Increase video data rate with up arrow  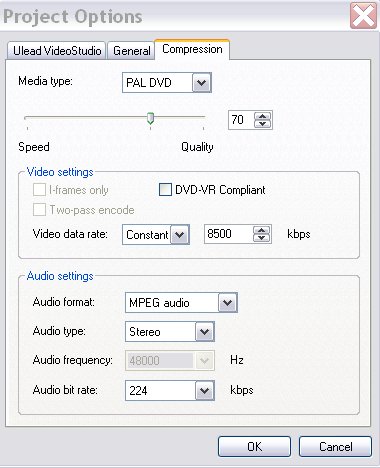click(x=262, y=230)
